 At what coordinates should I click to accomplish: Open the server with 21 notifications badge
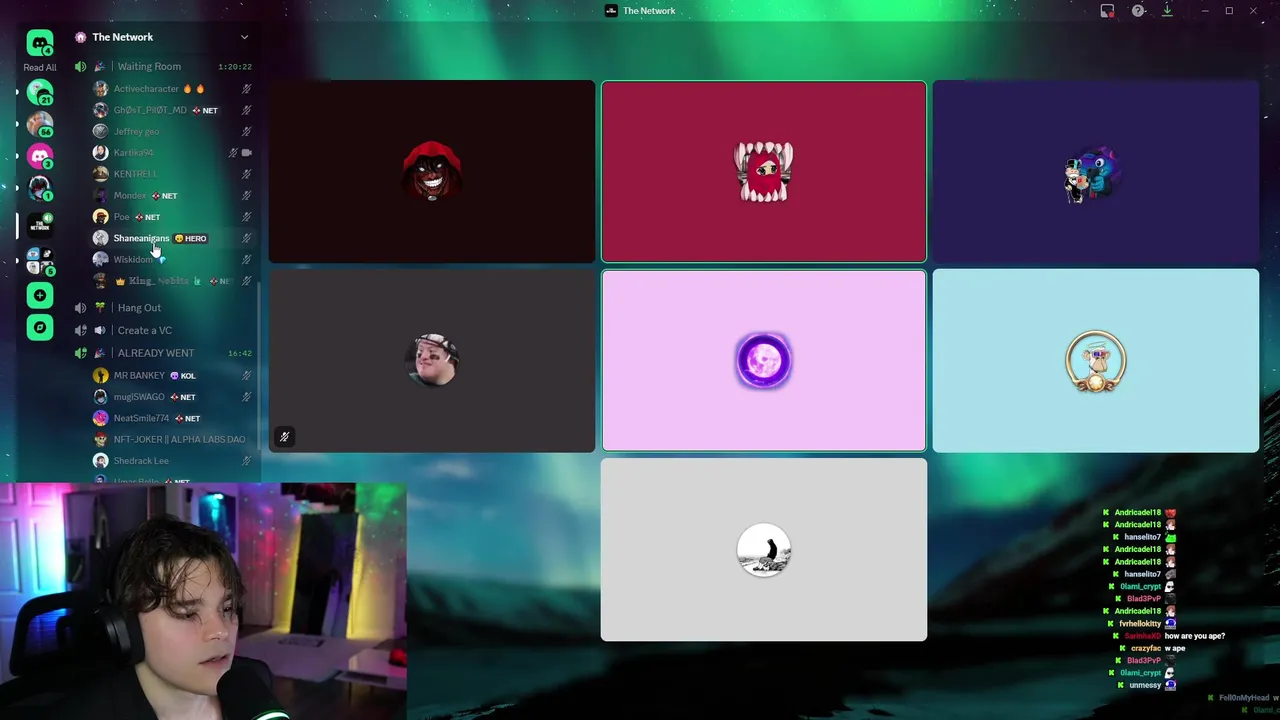coord(40,93)
